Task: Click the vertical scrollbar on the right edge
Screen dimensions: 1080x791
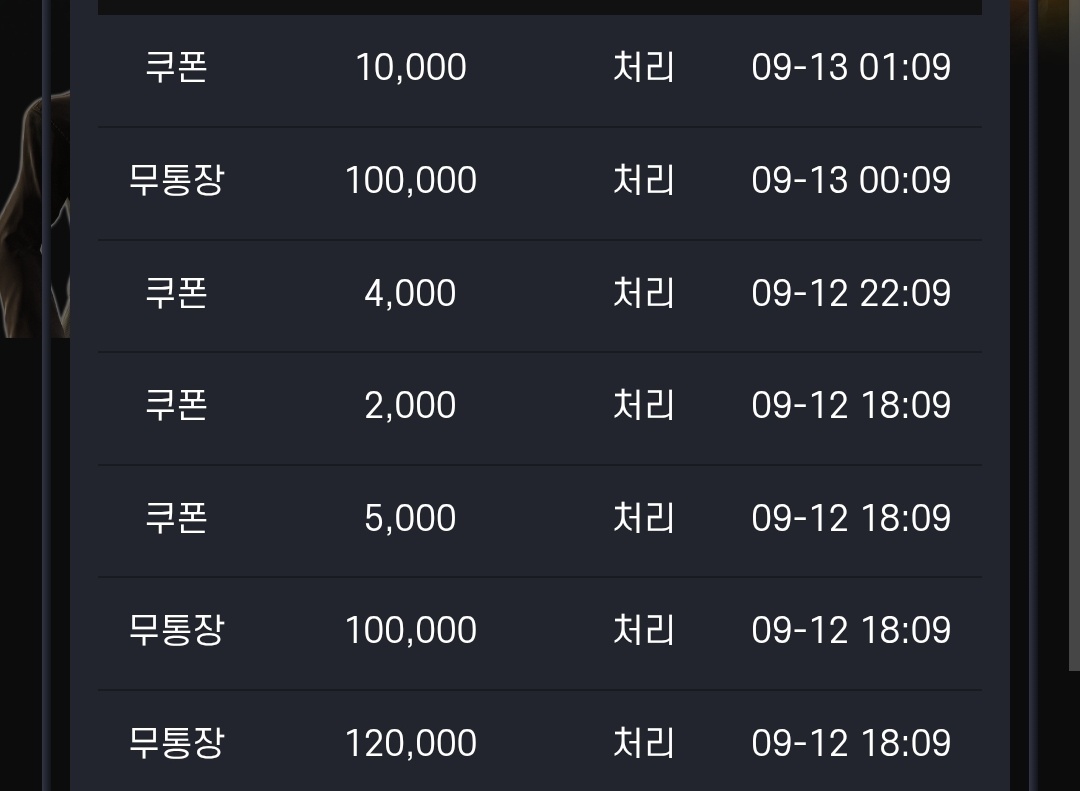Action: click(x=1074, y=335)
